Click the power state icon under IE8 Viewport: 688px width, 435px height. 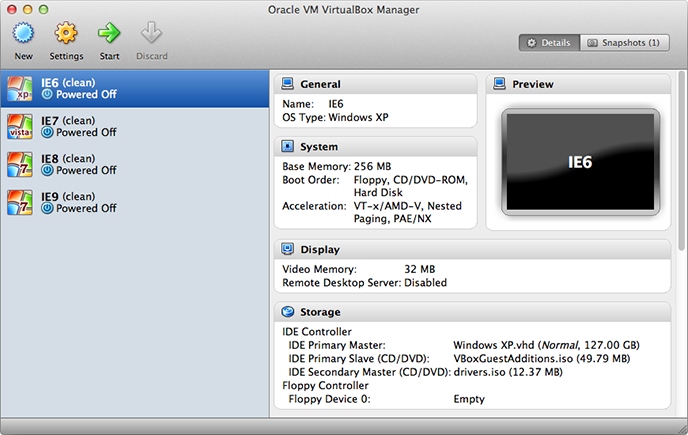click(47, 170)
